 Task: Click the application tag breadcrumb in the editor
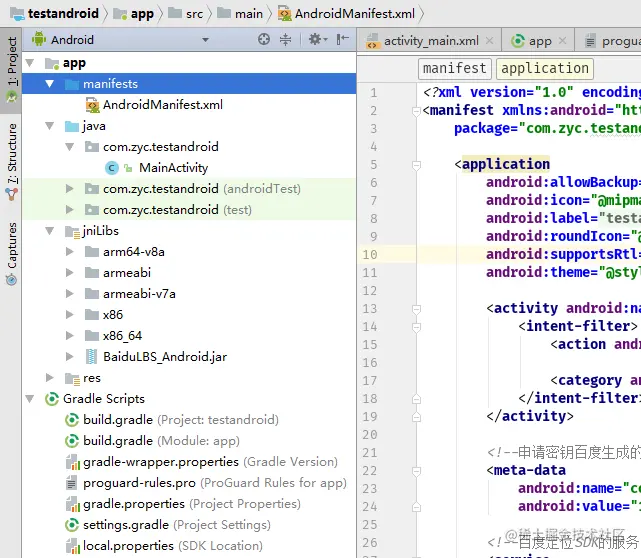coord(545,68)
